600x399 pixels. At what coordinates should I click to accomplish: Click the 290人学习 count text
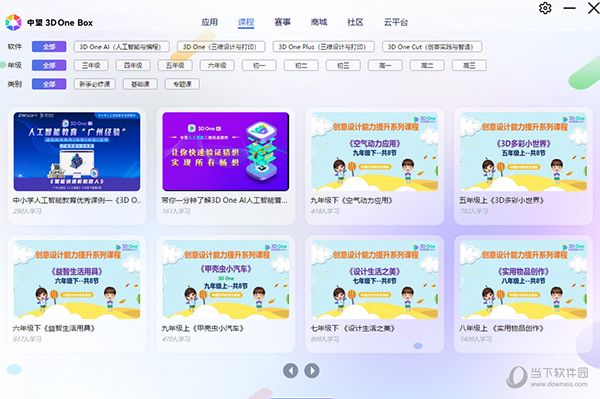coord(27,211)
